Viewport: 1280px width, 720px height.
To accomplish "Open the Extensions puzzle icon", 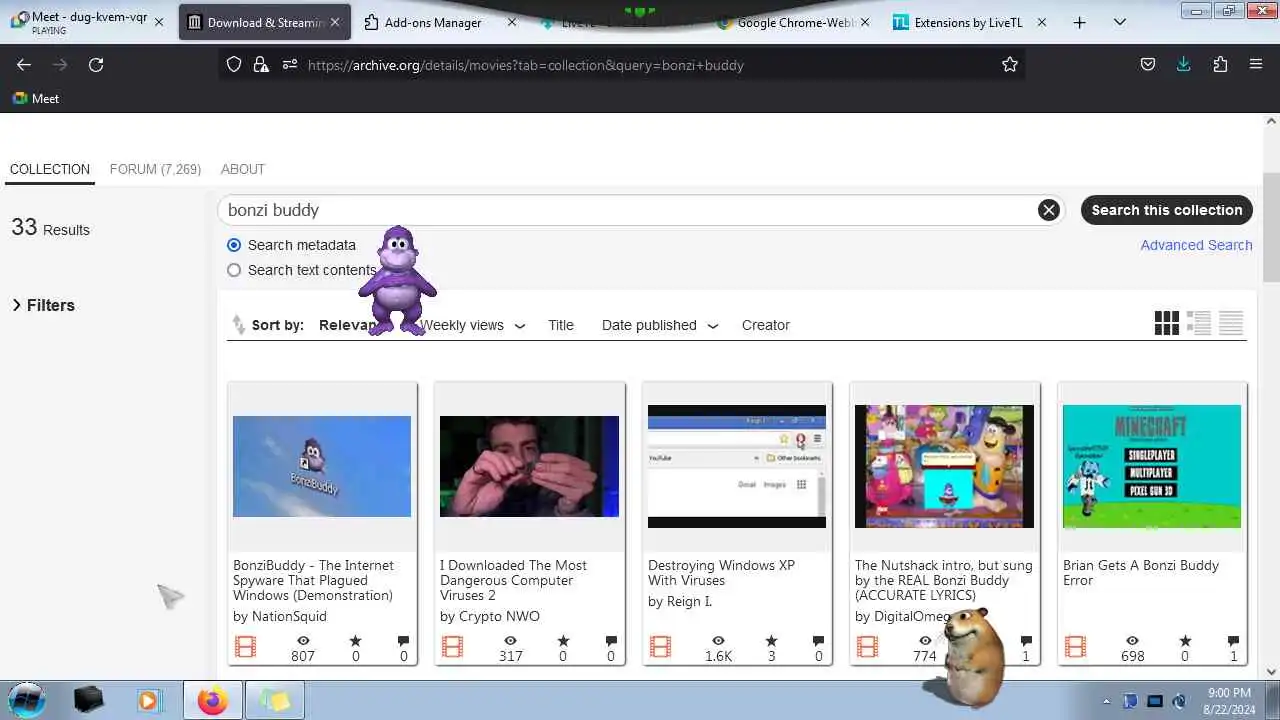I will coord(1220,64).
